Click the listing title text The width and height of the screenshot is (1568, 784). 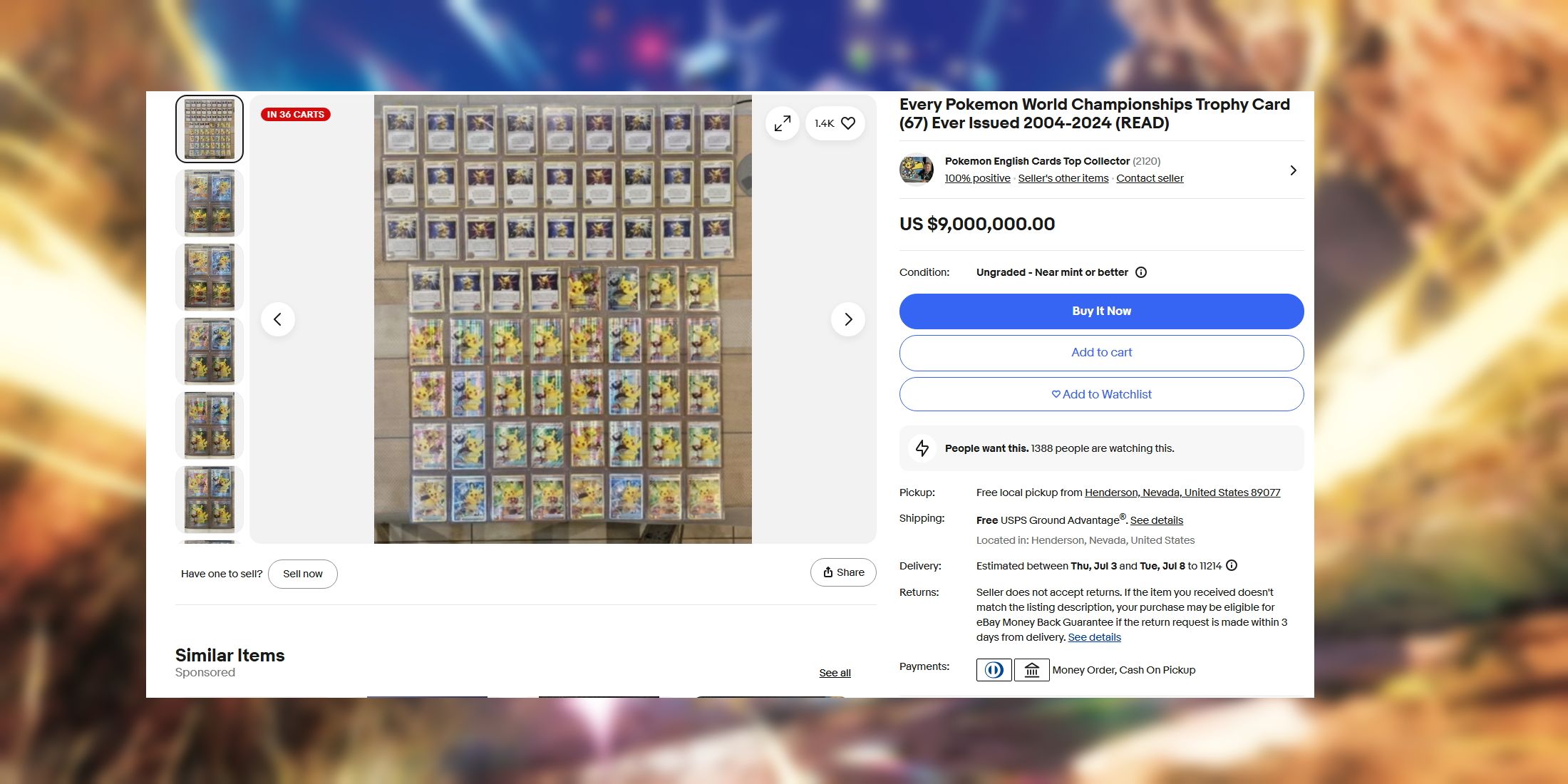coord(1095,113)
